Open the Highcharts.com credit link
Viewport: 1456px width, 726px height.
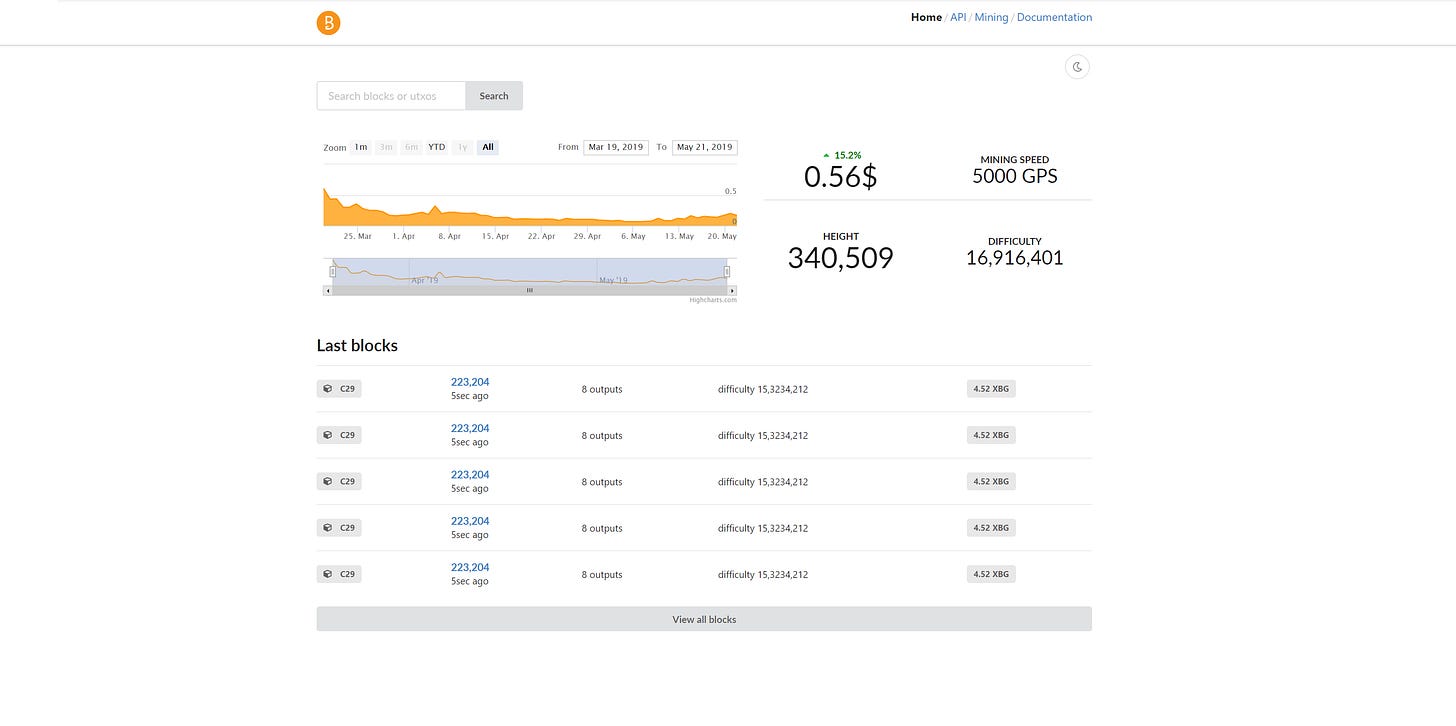[713, 300]
